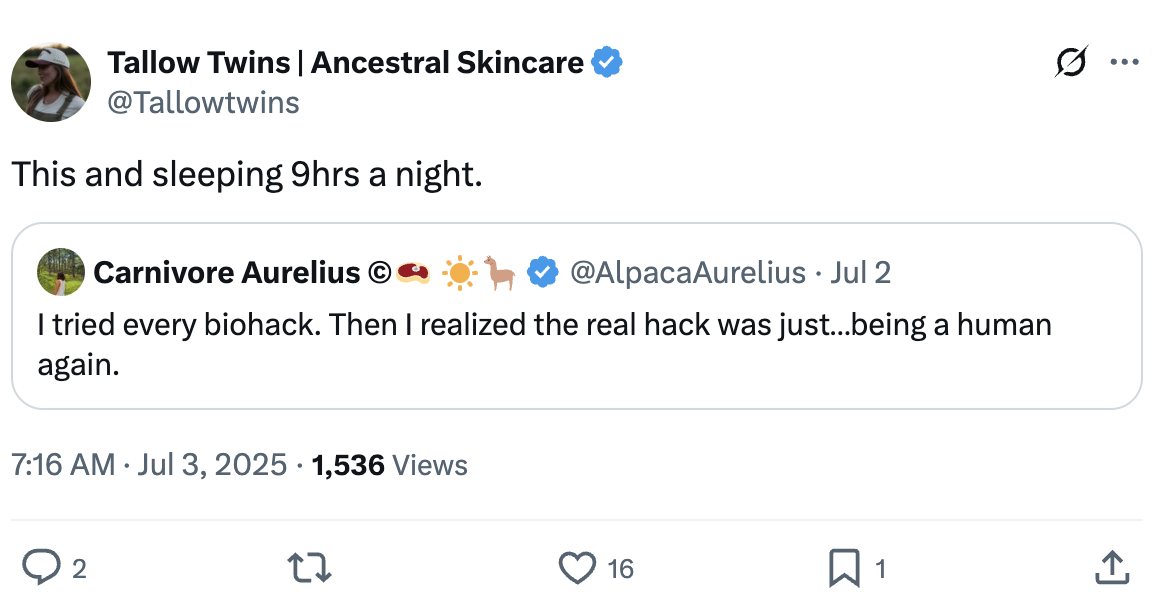1152x605 pixels.
Task: Click the Tallow Twins verified badge
Action: [x=607, y=62]
